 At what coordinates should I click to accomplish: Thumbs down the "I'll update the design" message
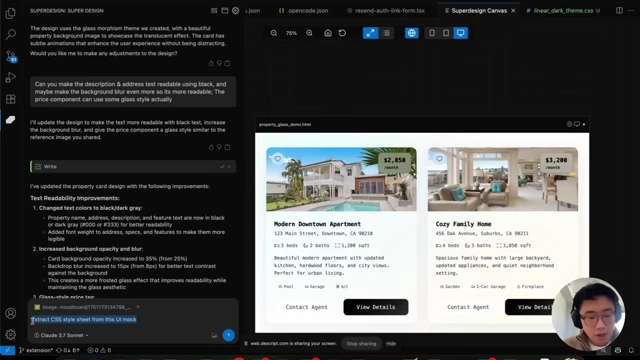(219, 147)
